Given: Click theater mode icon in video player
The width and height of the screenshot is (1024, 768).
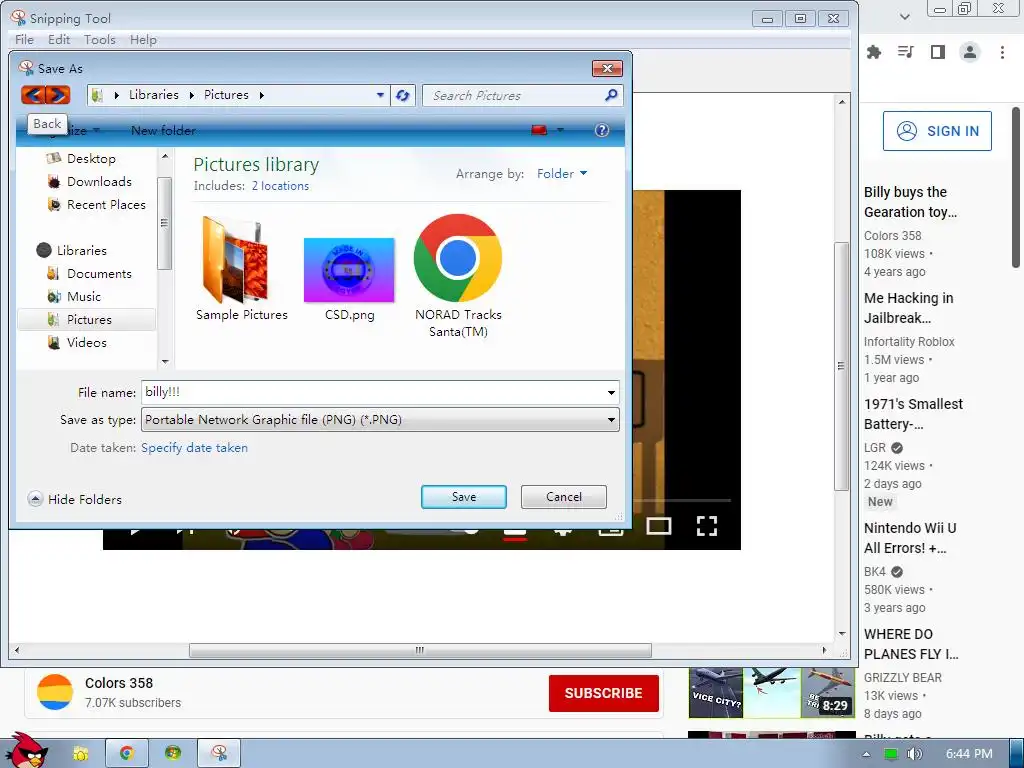Looking at the screenshot, I should click(658, 526).
